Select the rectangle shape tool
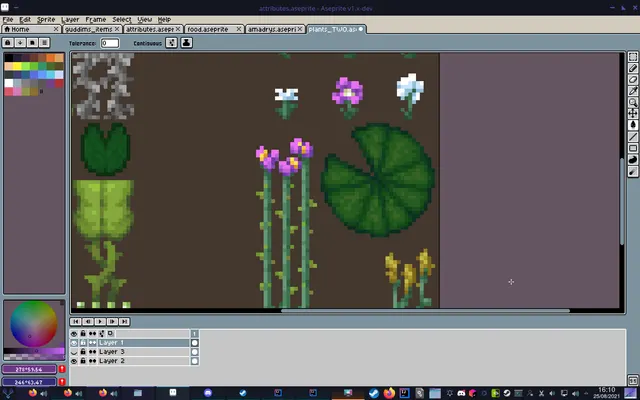The width and height of the screenshot is (640, 400). pyautogui.click(x=633, y=148)
